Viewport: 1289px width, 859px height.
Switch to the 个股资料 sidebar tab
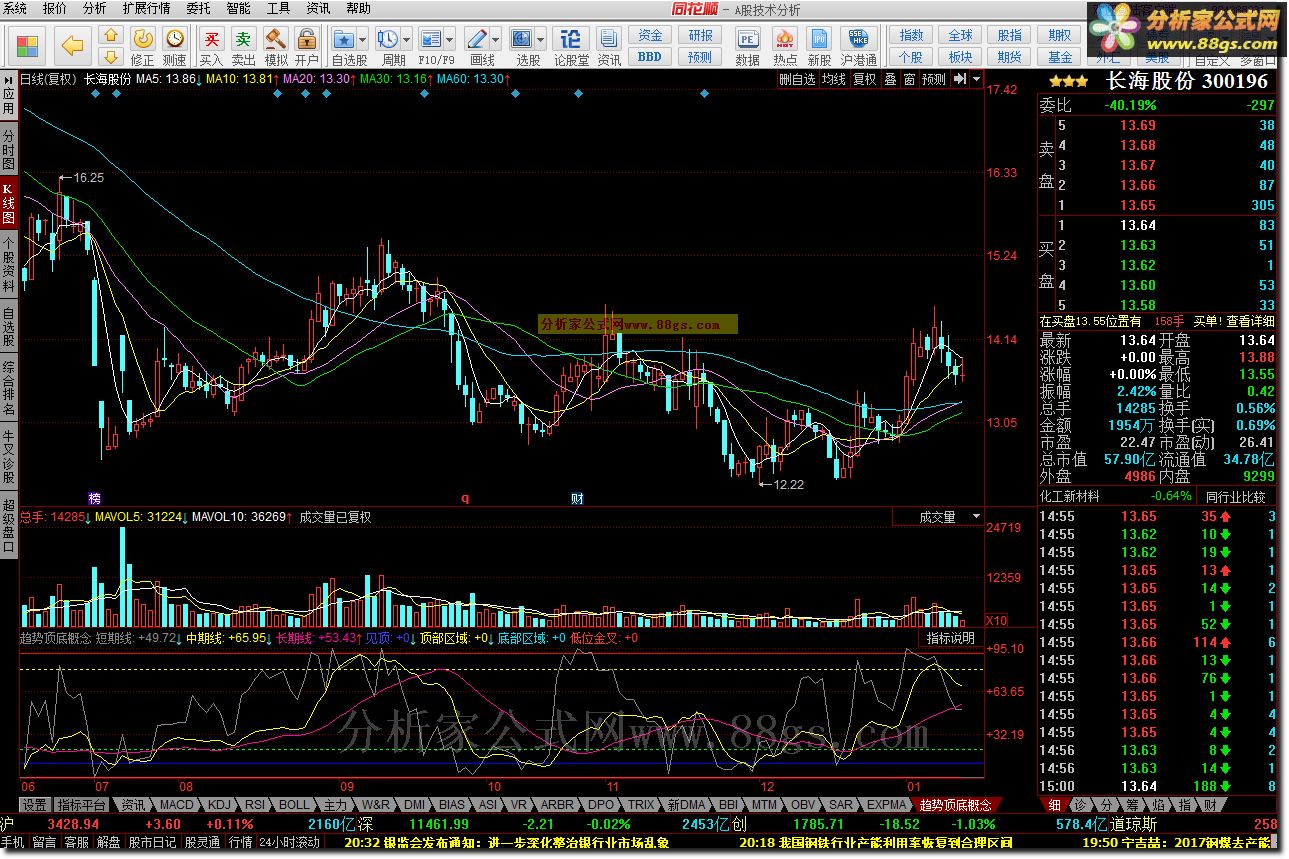(x=8, y=263)
